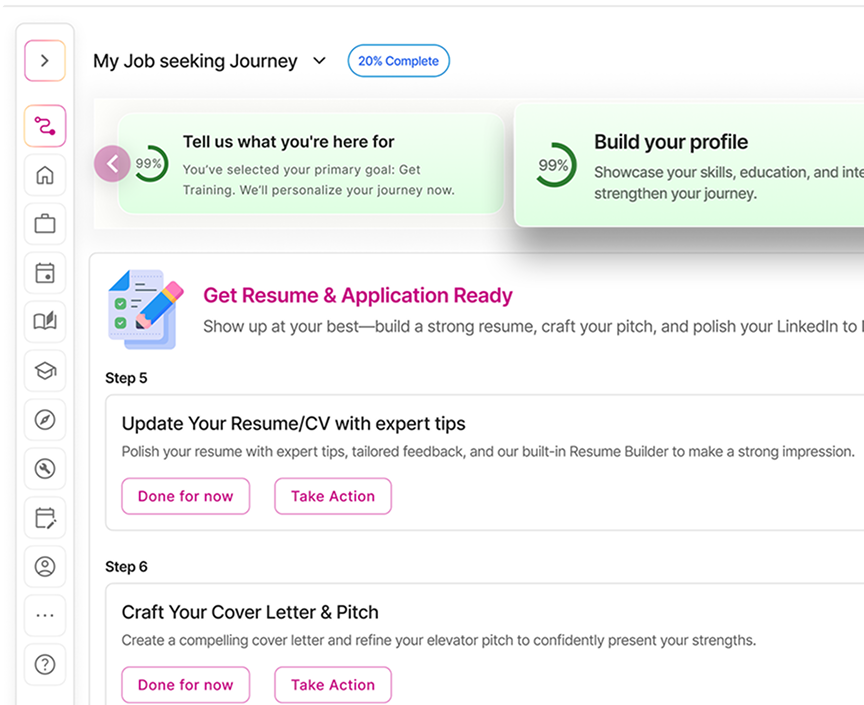Open the calendar events icon
The height and width of the screenshot is (705, 864).
coord(45,273)
